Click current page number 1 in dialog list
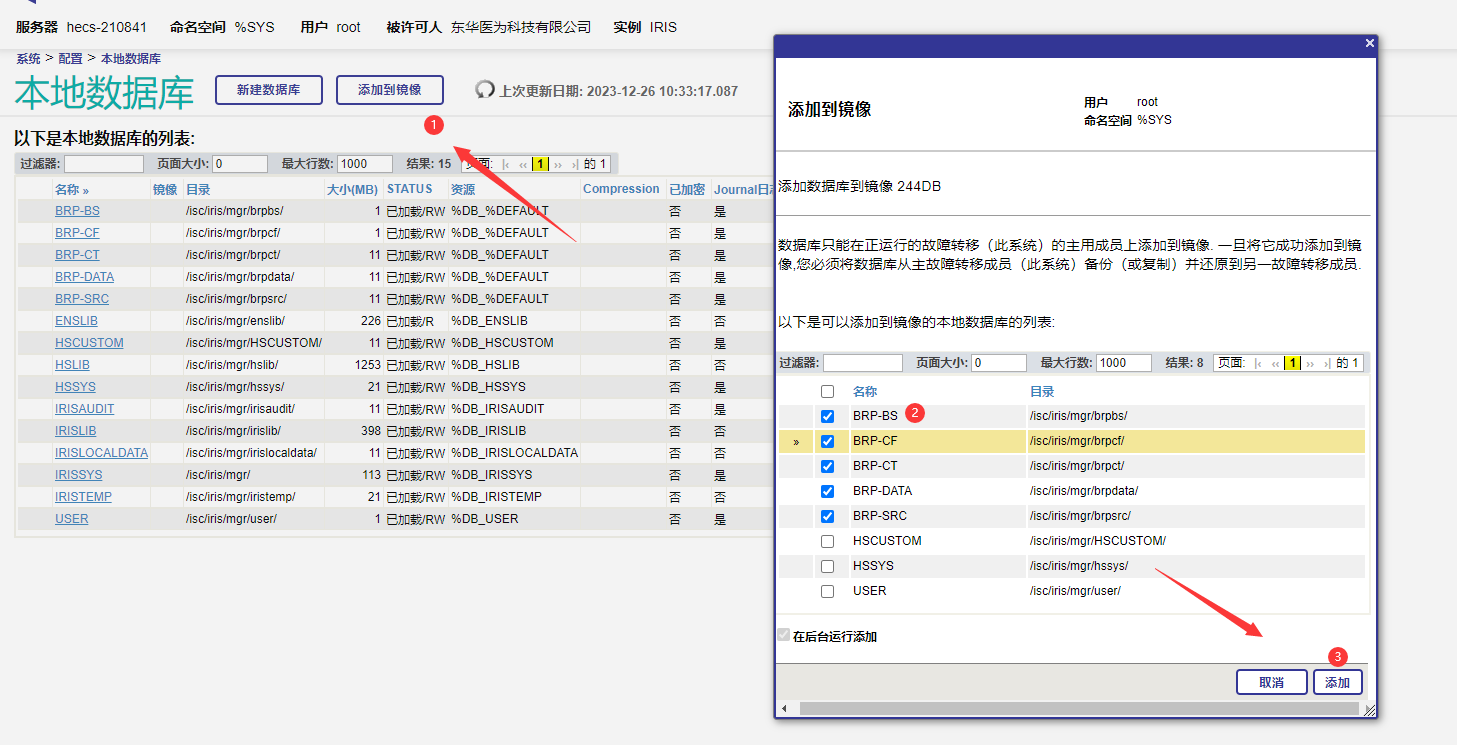The height and width of the screenshot is (745, 1457). click(x=1292, y=363)
